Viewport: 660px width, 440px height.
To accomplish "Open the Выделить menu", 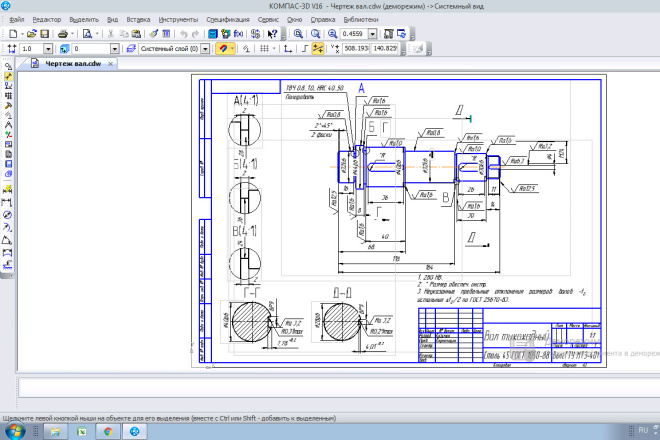I will point(84,19).
